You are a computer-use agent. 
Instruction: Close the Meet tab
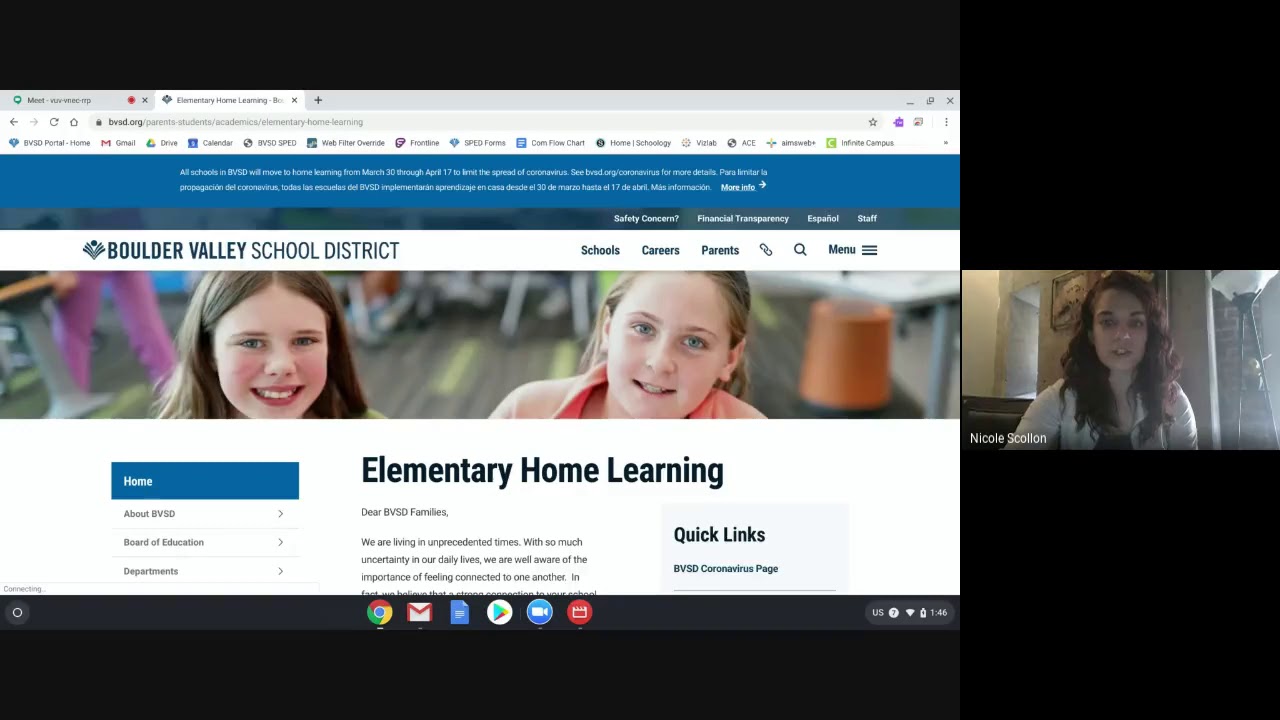click(144, 100)
